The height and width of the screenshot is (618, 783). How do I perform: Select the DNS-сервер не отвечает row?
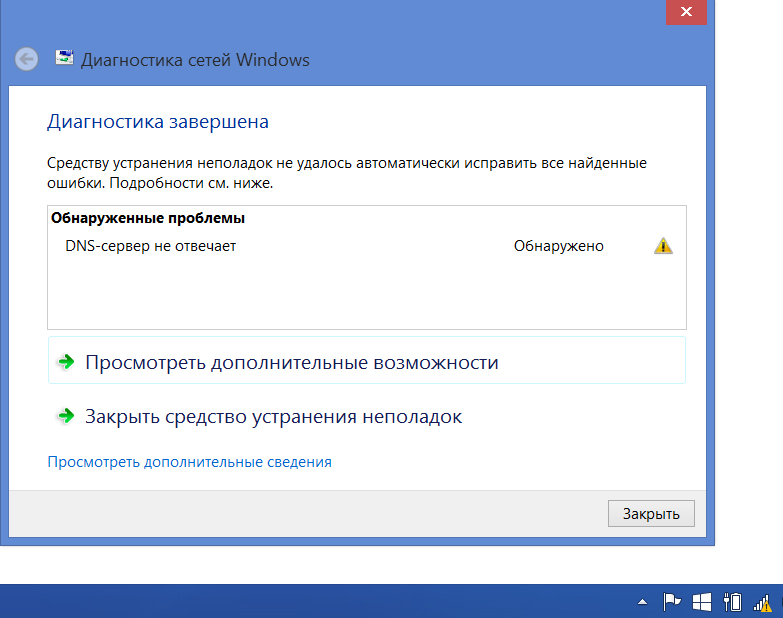tap(369, 246)
